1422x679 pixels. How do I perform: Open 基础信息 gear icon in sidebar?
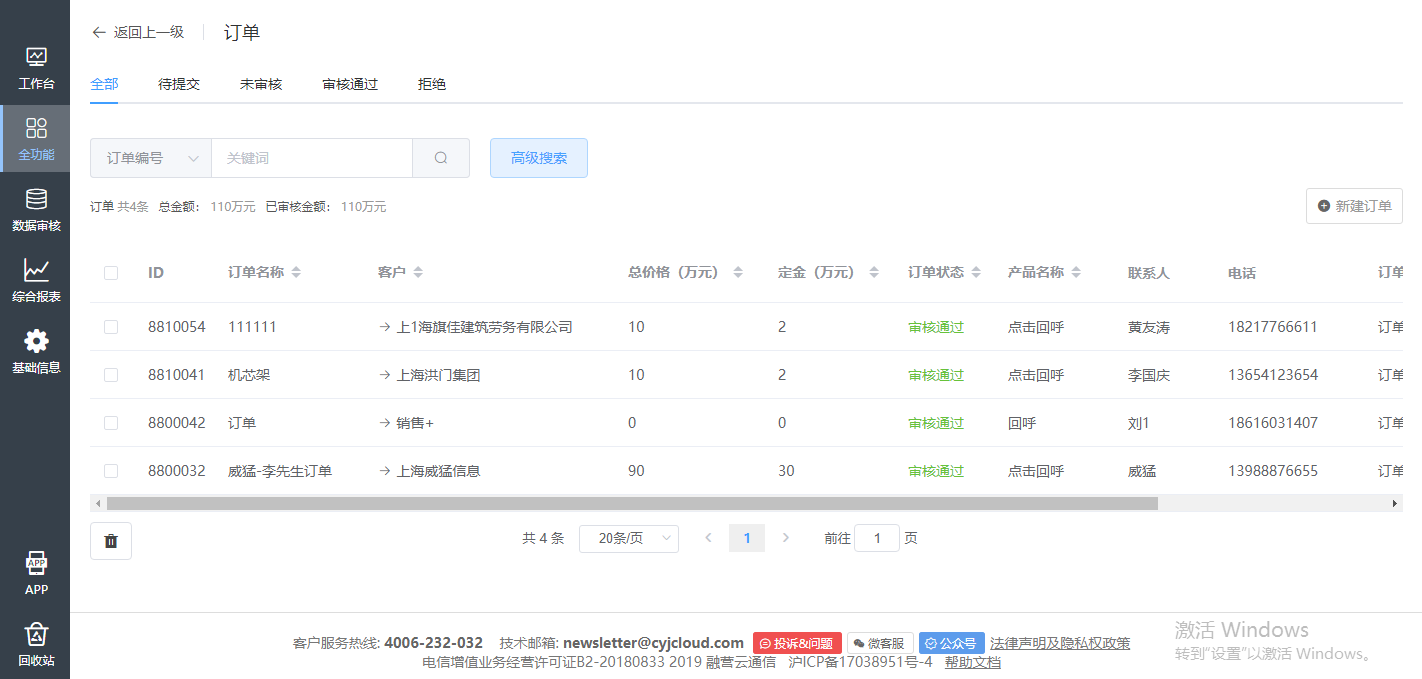tap(36, 342)
